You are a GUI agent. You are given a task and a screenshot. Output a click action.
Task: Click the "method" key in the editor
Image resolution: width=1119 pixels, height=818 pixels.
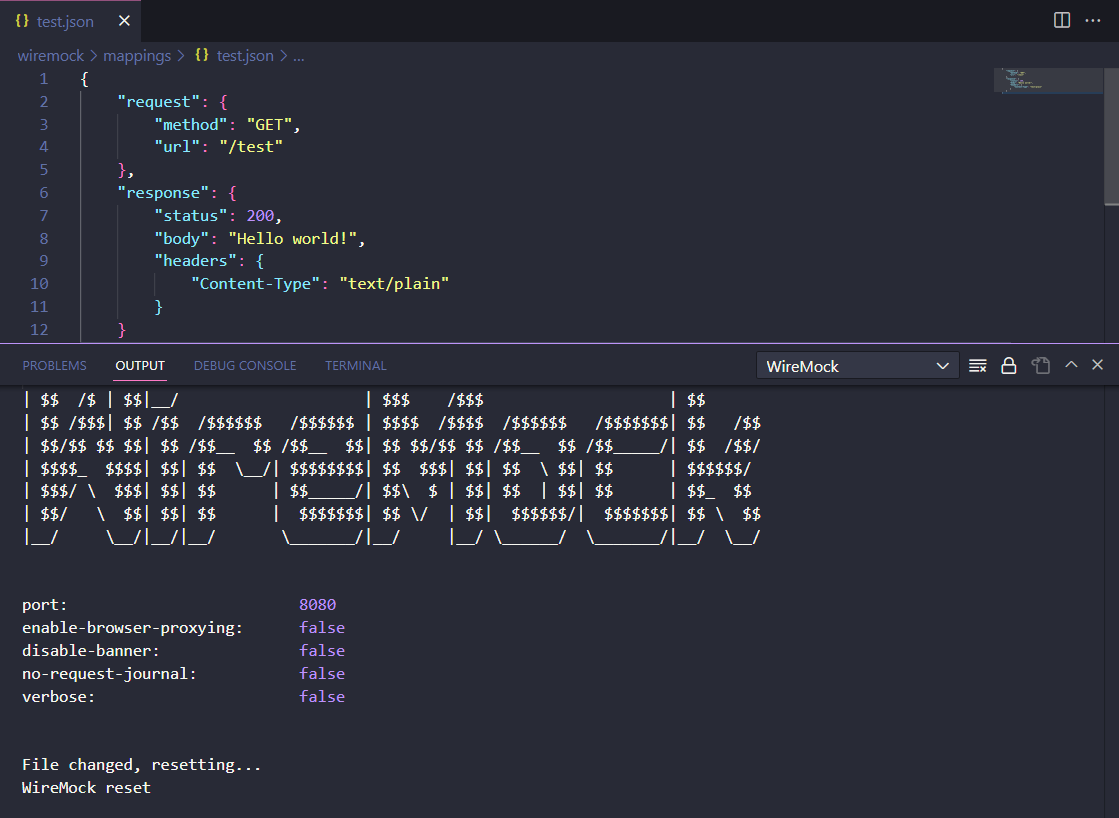point(191,125)
